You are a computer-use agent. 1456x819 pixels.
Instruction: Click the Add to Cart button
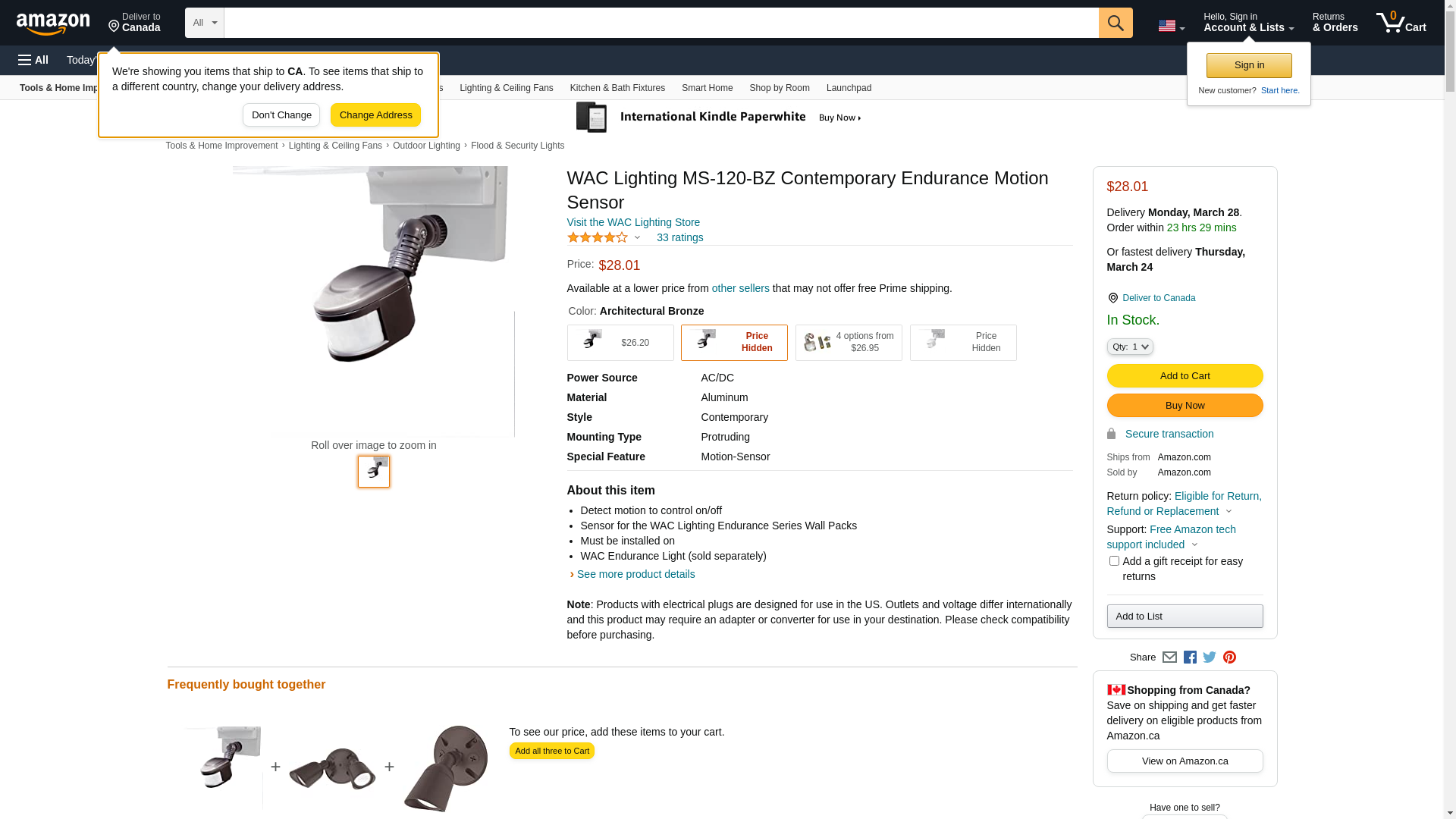1185,376
